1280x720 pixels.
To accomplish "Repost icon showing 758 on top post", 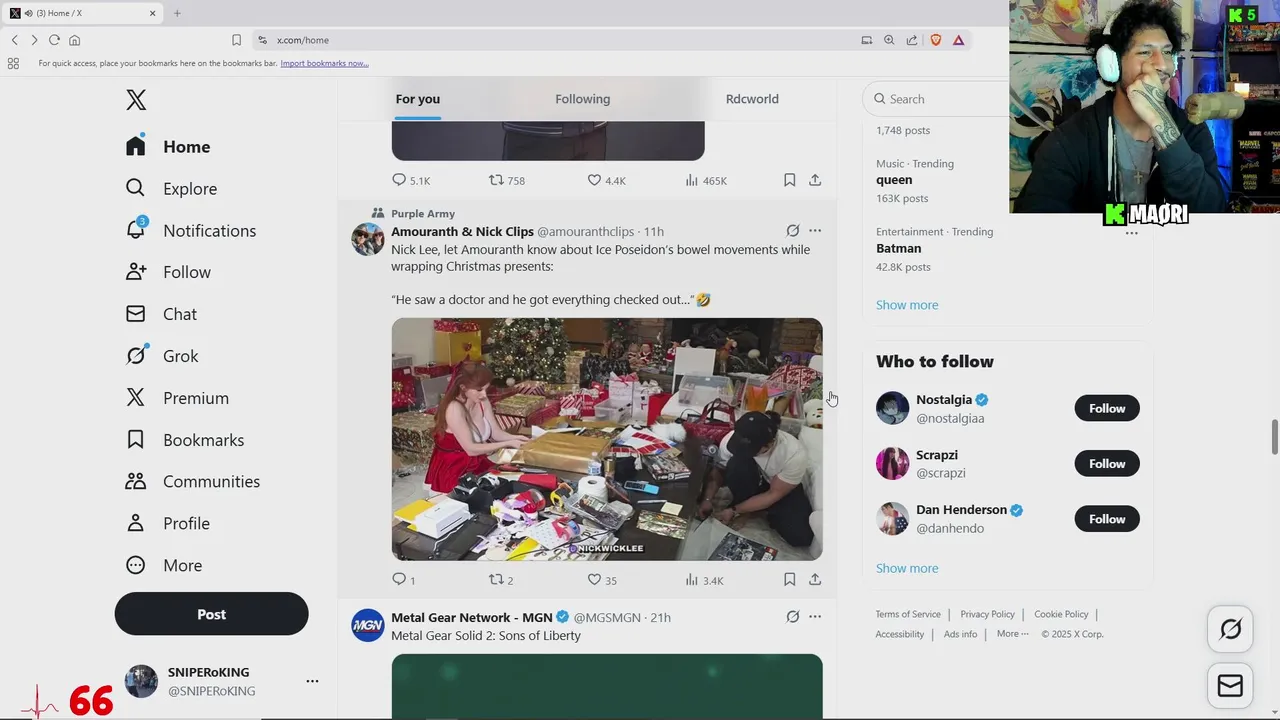I will click(x=496, y=180).
